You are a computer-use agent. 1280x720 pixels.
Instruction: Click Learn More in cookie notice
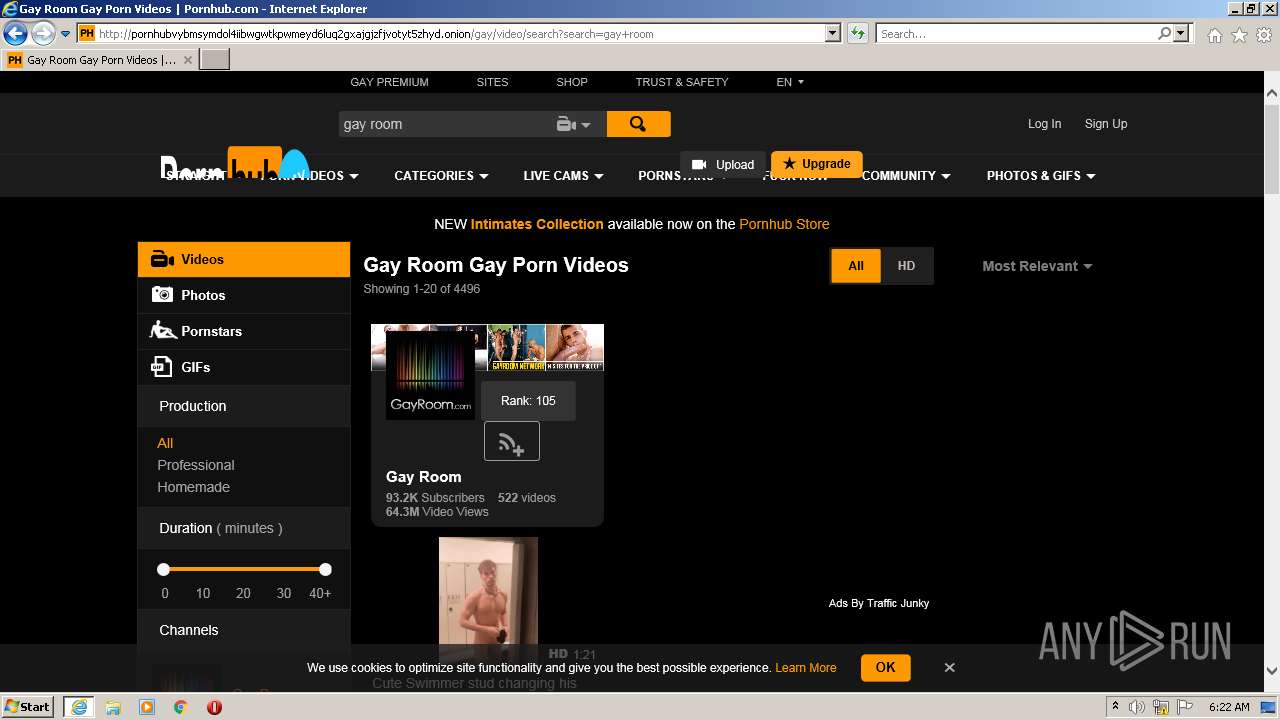click(x=805, y=668)
